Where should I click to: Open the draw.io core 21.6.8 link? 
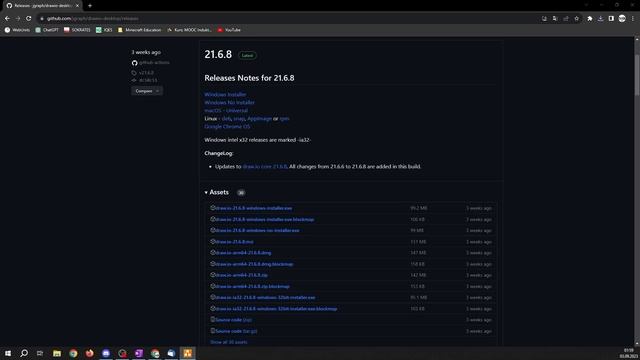click(x=265, y=167)
